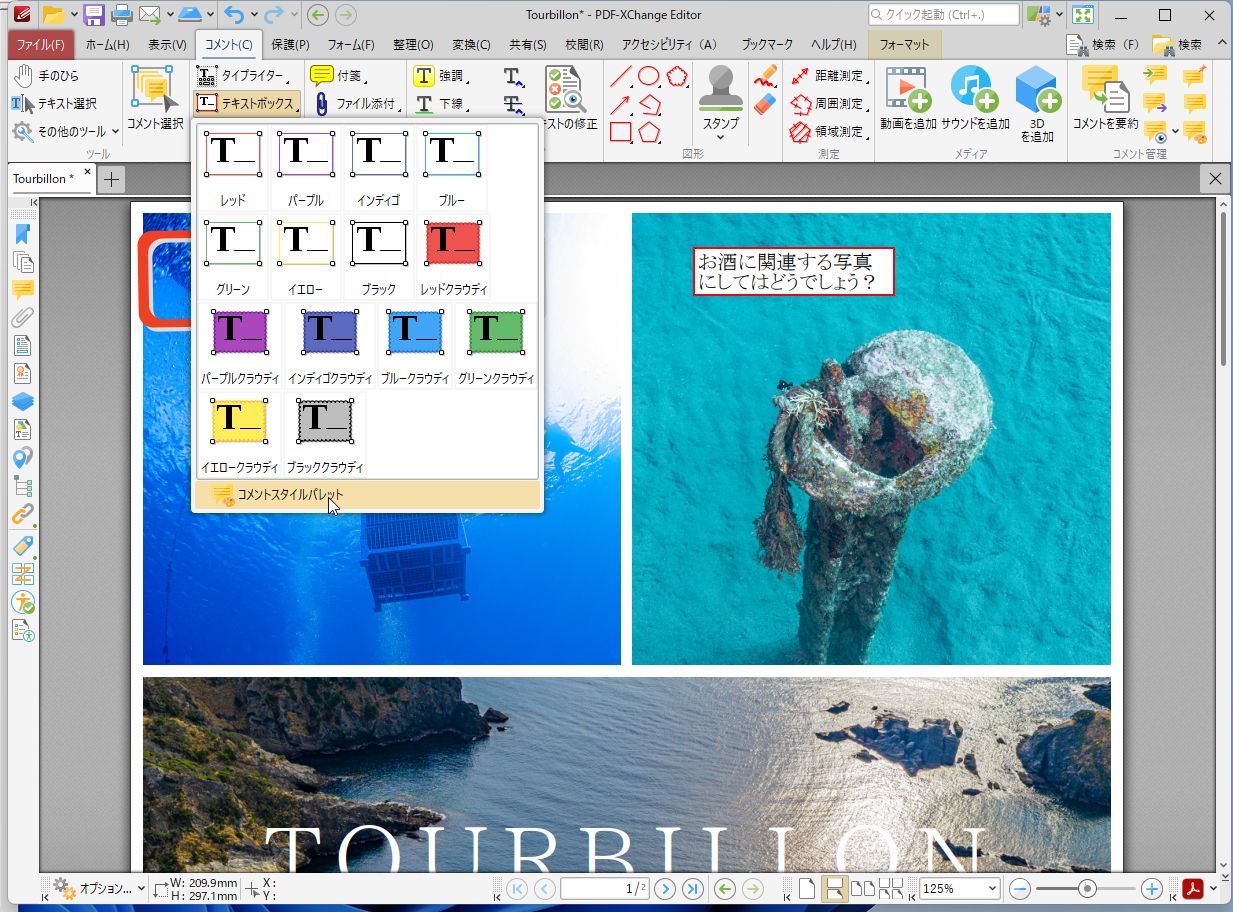1233x912 pixels.
Task: Undo the last action
Action: (x=234, y=15)
